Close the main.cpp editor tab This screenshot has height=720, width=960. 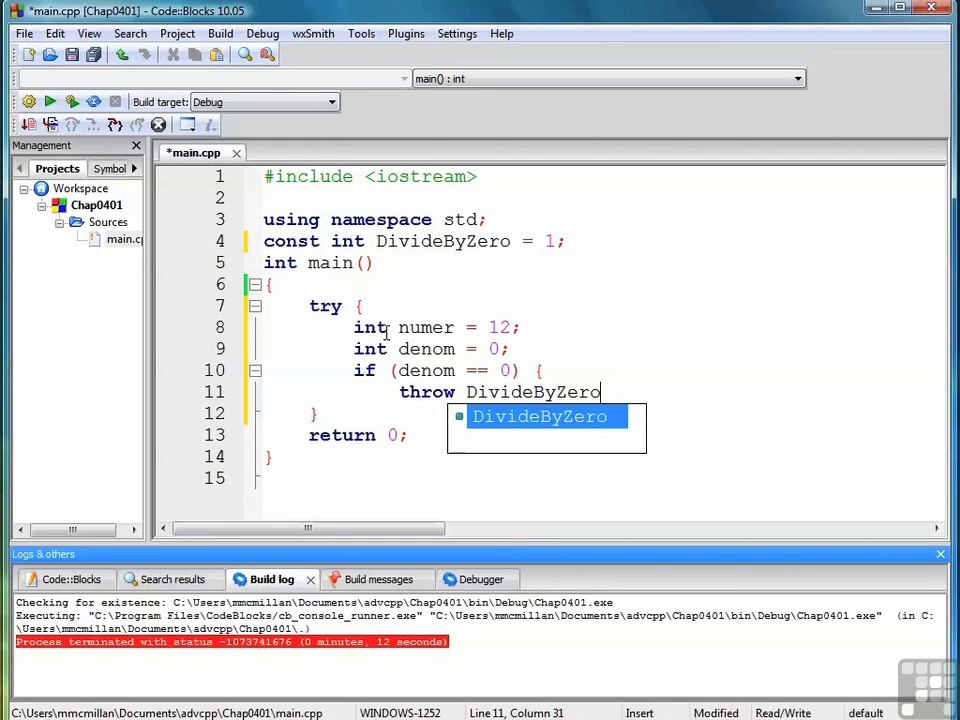coord(236,153)
